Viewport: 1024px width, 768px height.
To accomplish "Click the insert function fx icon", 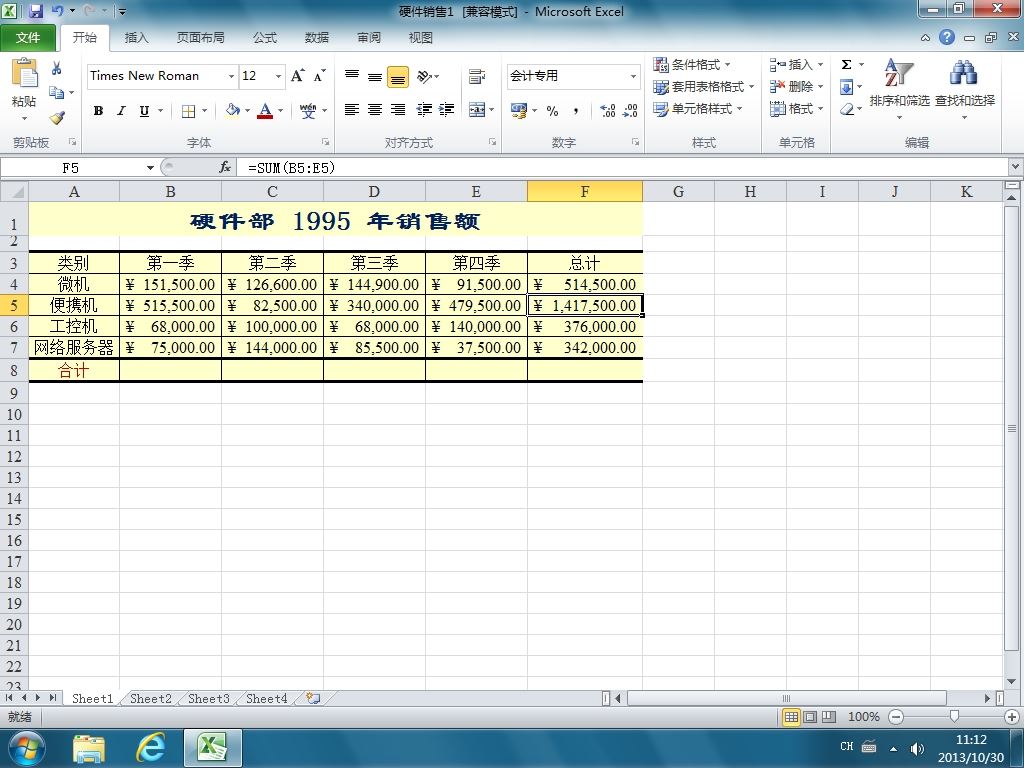I will tap(225, 168).
